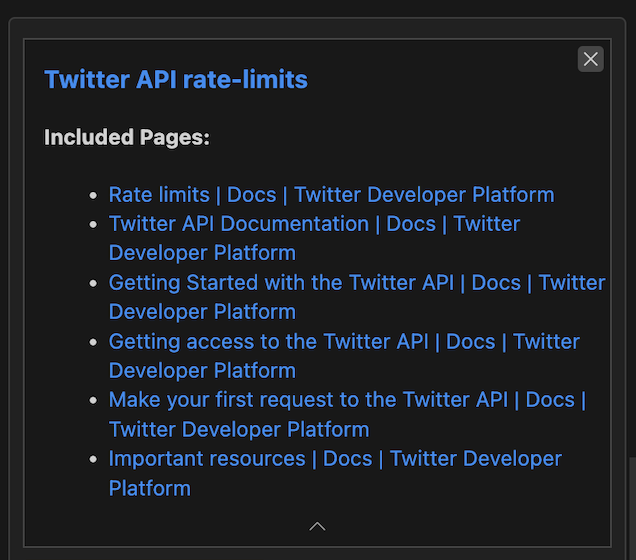The image size is (636, 560).
Task: Click the bullet beside Important resources entry
Action: point(93,459)
